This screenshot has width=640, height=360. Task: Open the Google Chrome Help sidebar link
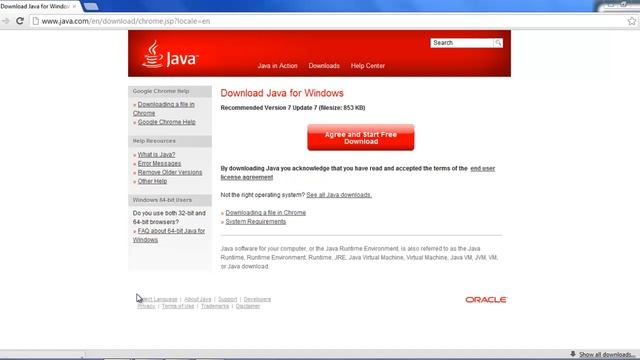[167, 122]
